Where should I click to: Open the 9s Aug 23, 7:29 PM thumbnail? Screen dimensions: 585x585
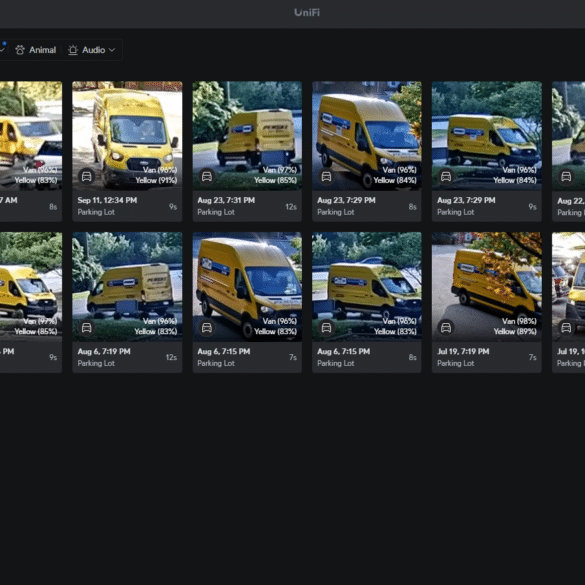point(487,136)
